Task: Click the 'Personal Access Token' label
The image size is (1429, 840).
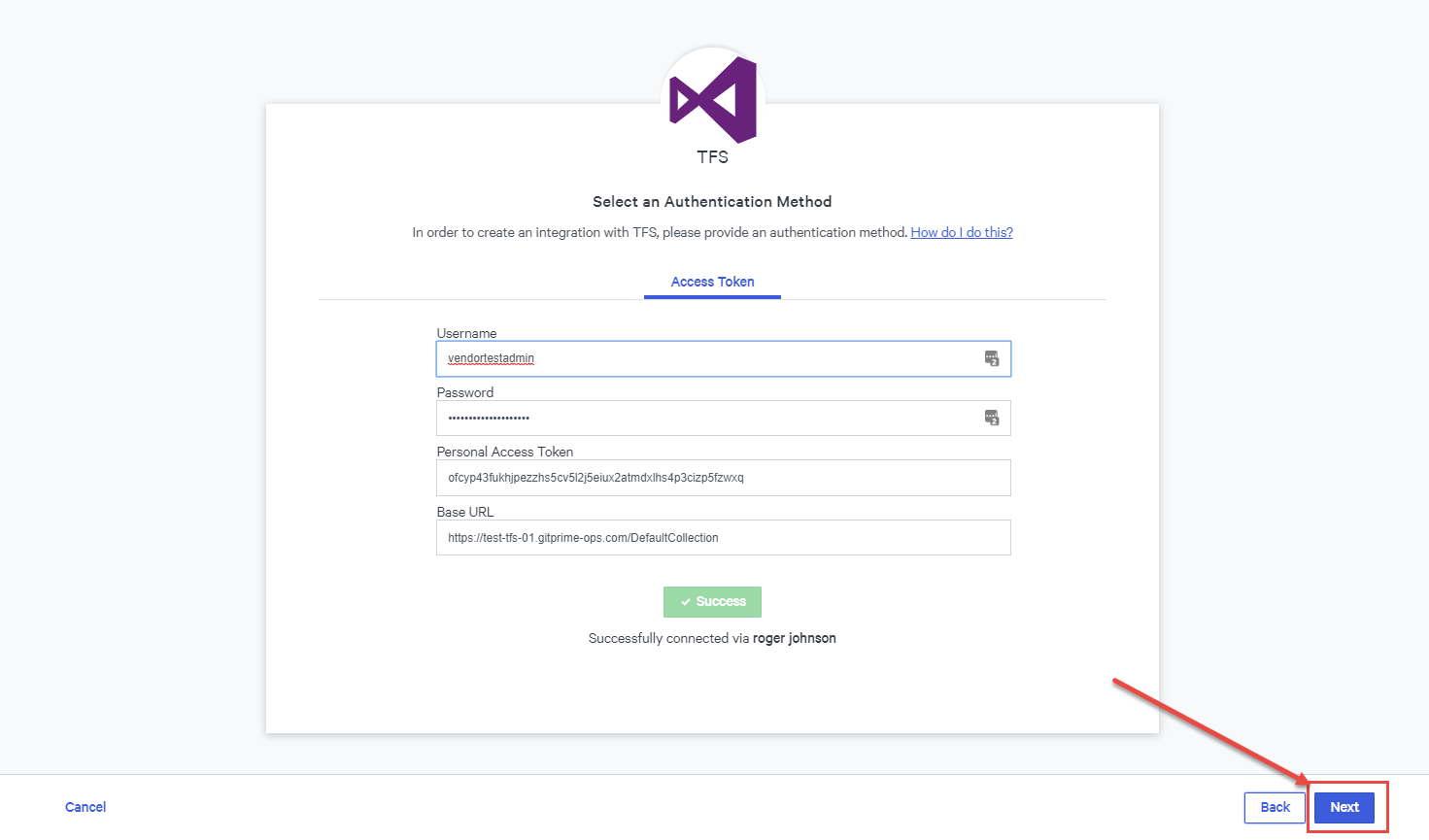Action: click(505, 452)
